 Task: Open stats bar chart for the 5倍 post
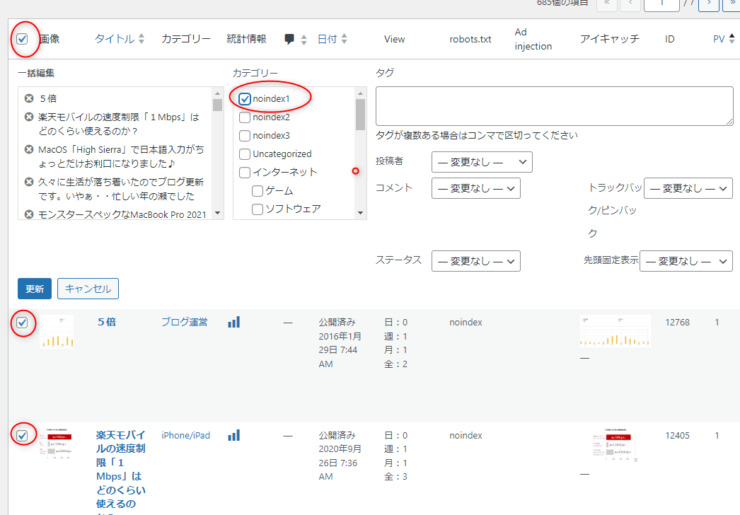(x=234, y=322)
